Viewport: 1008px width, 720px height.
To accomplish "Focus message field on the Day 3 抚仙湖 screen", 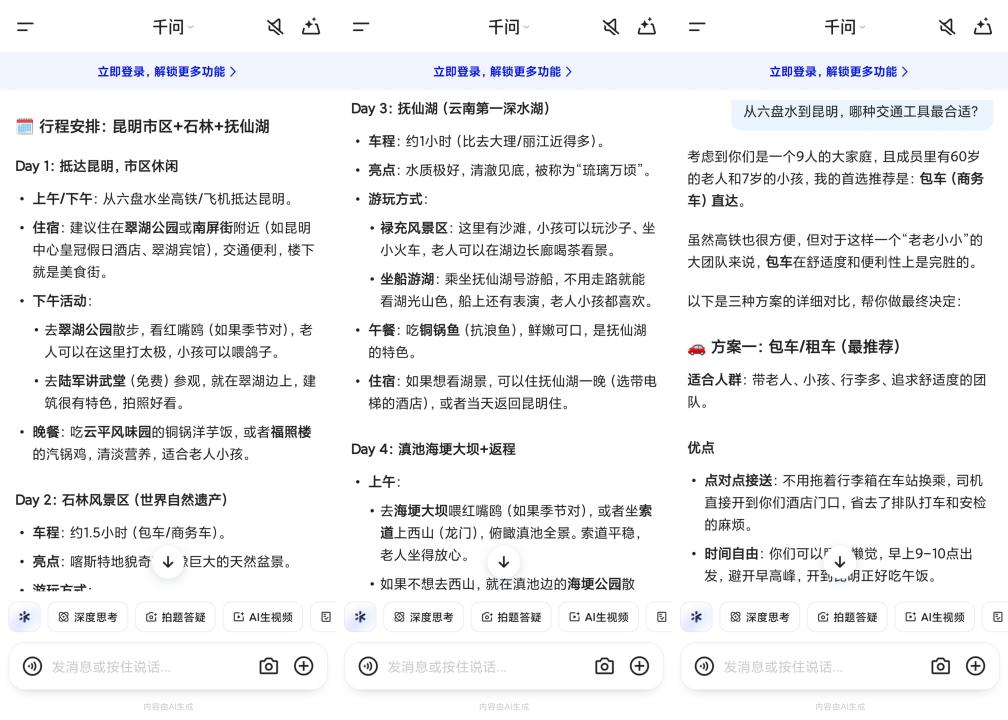I will (x=487, y=667).
